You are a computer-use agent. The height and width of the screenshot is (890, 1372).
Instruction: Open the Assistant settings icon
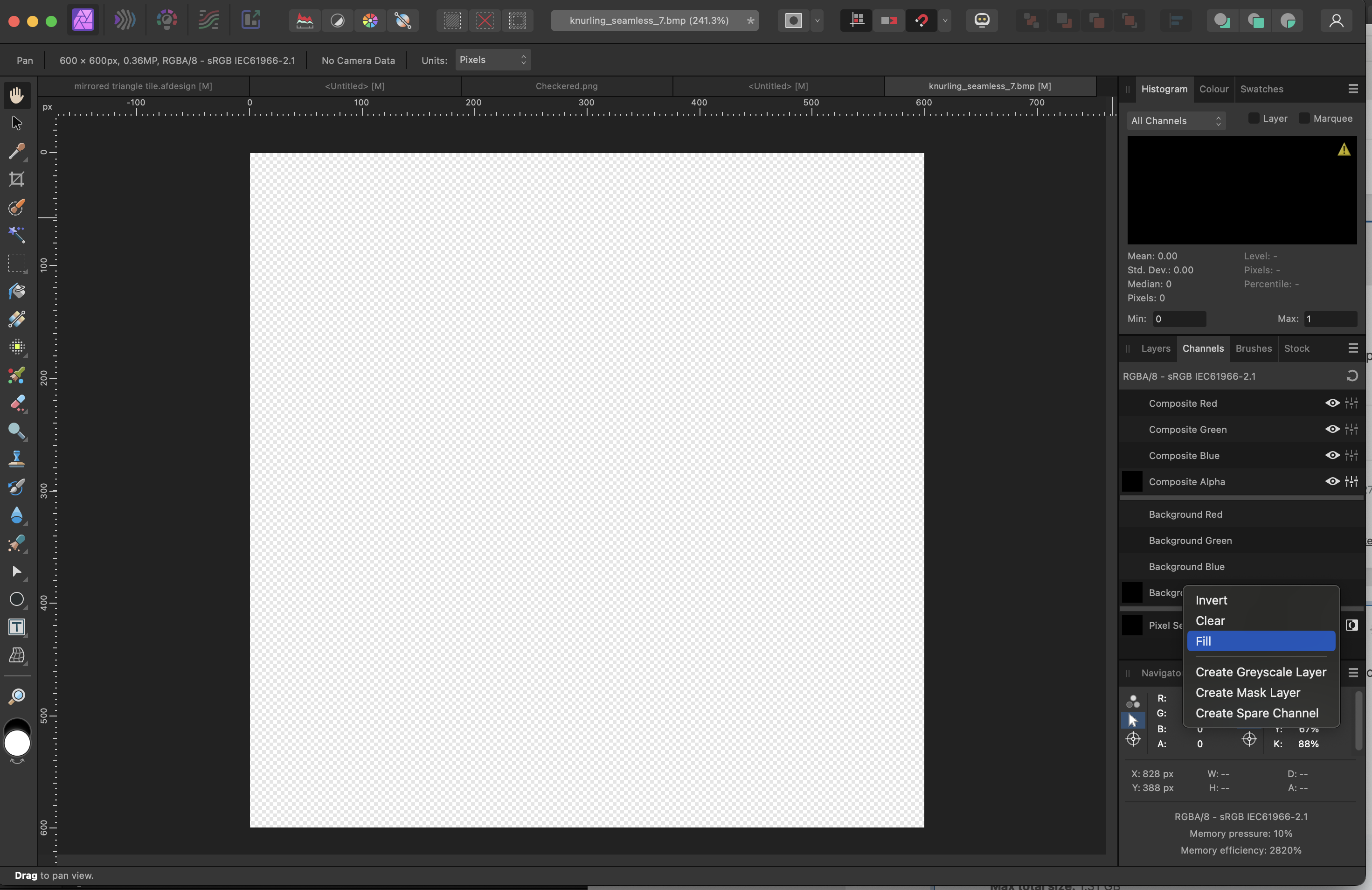click(982, 21)
